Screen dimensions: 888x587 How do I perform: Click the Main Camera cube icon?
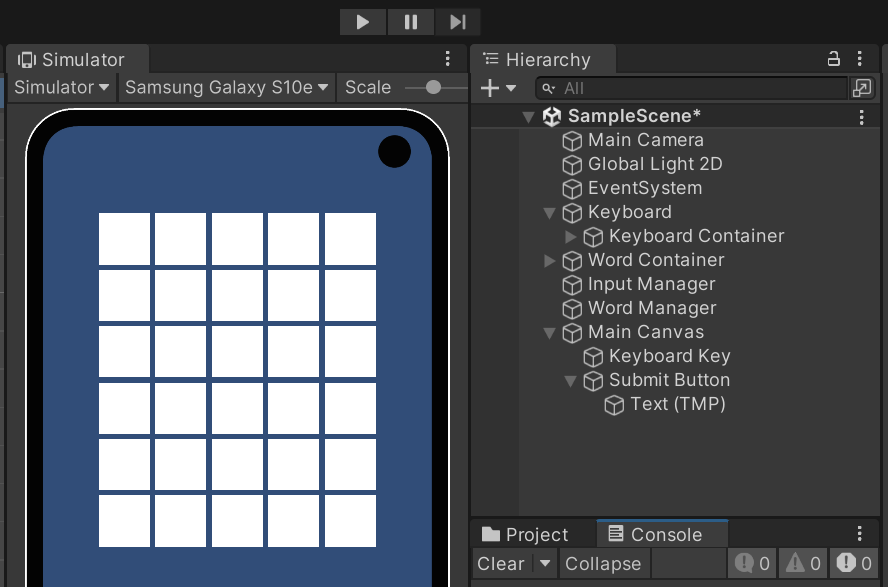(572, 140)
